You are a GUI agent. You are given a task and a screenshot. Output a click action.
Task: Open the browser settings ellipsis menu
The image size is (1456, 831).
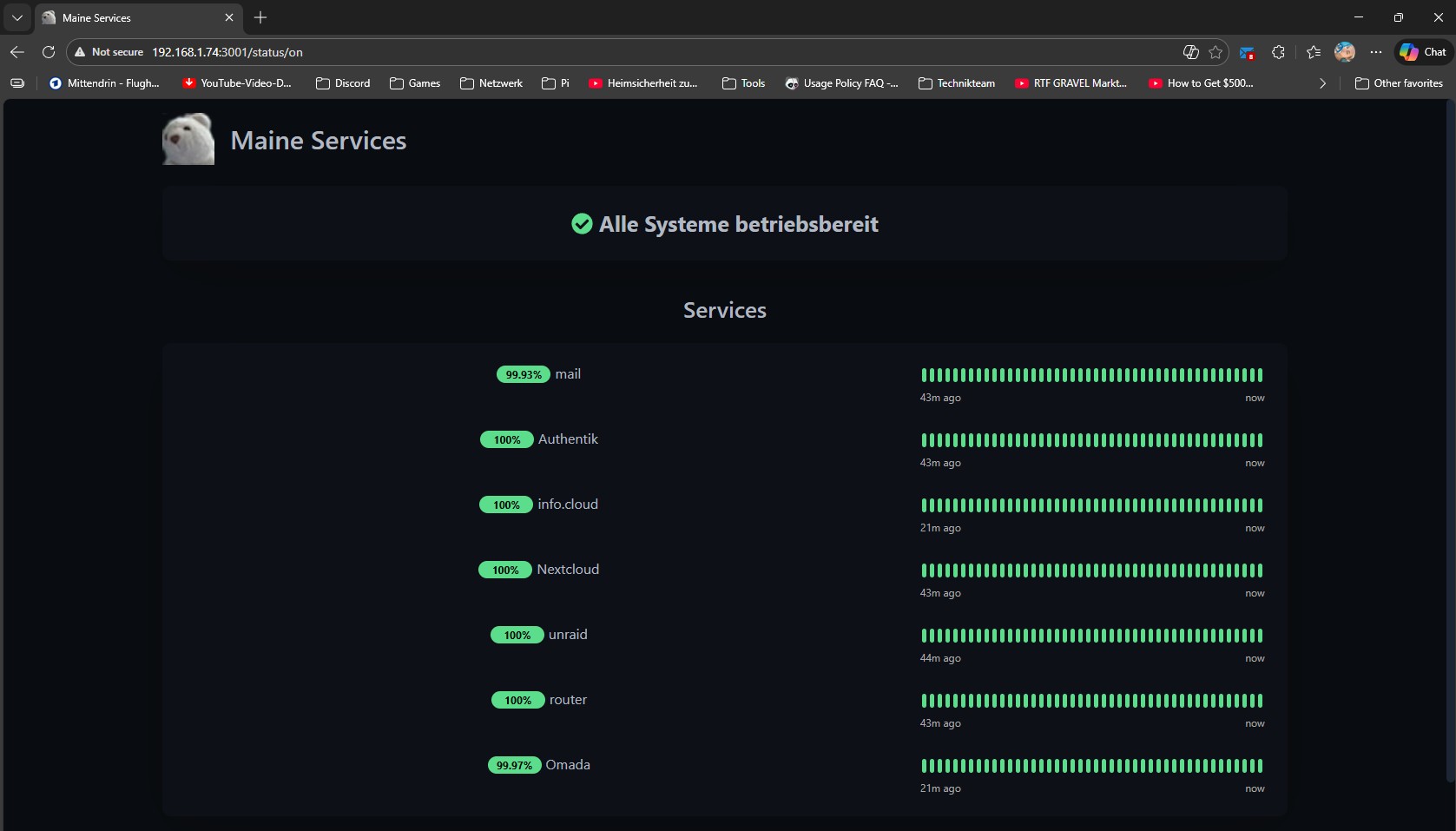tap(1376, 52)
